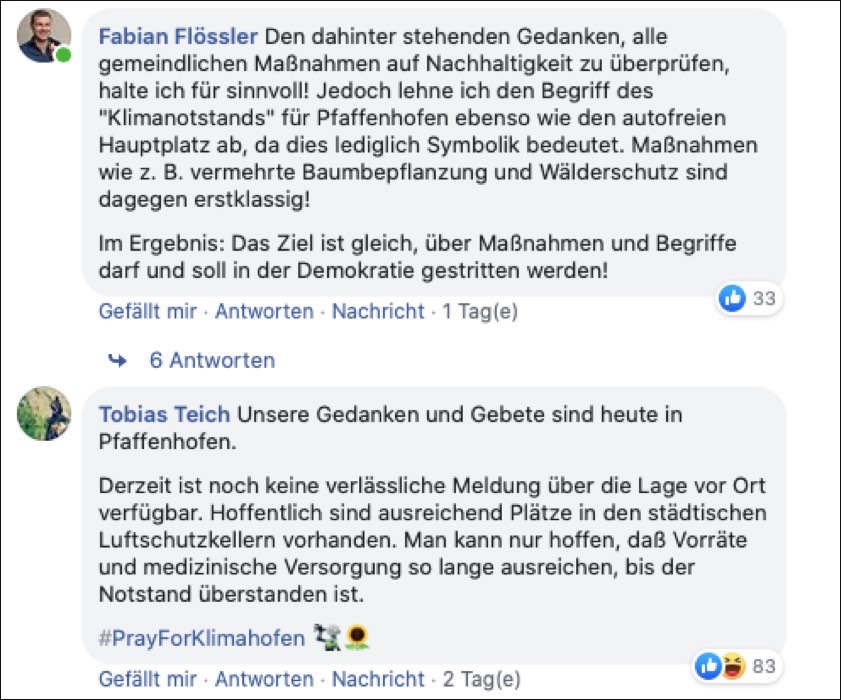Viewport: 841px width, 700px height.
Task: Send Fabian Flössler a message via Nachricht
Action: pos(378,311)
